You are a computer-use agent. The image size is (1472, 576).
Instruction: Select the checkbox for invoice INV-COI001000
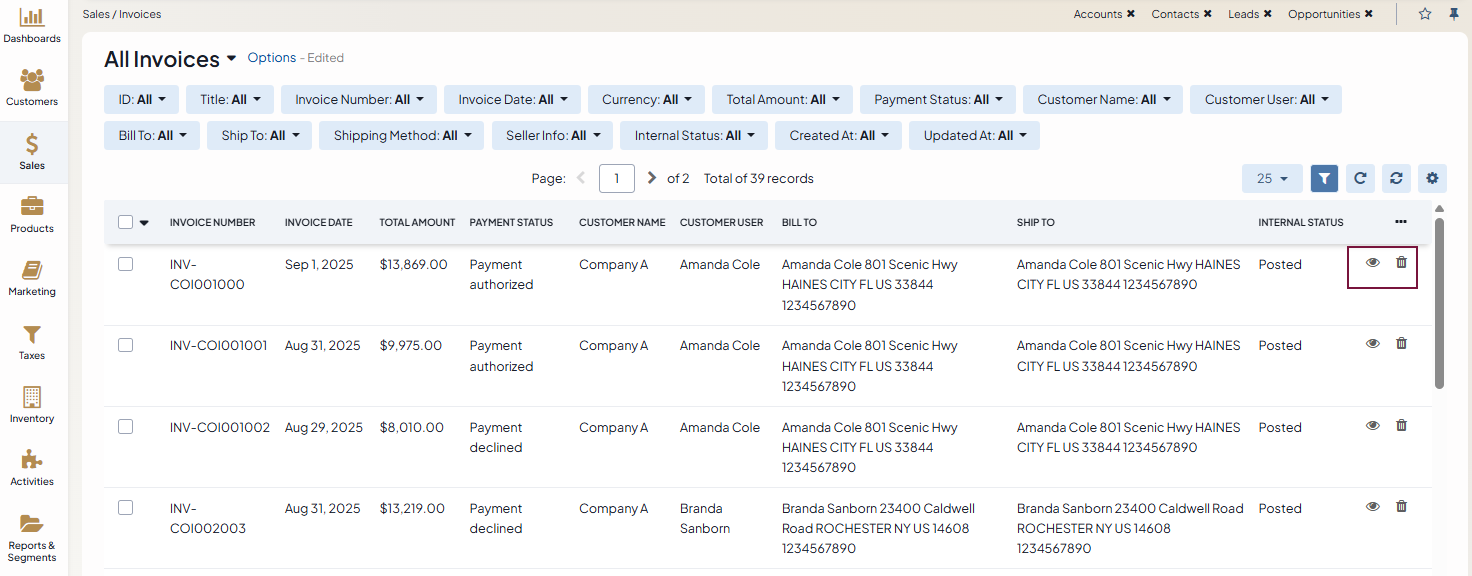pos(126,264)
